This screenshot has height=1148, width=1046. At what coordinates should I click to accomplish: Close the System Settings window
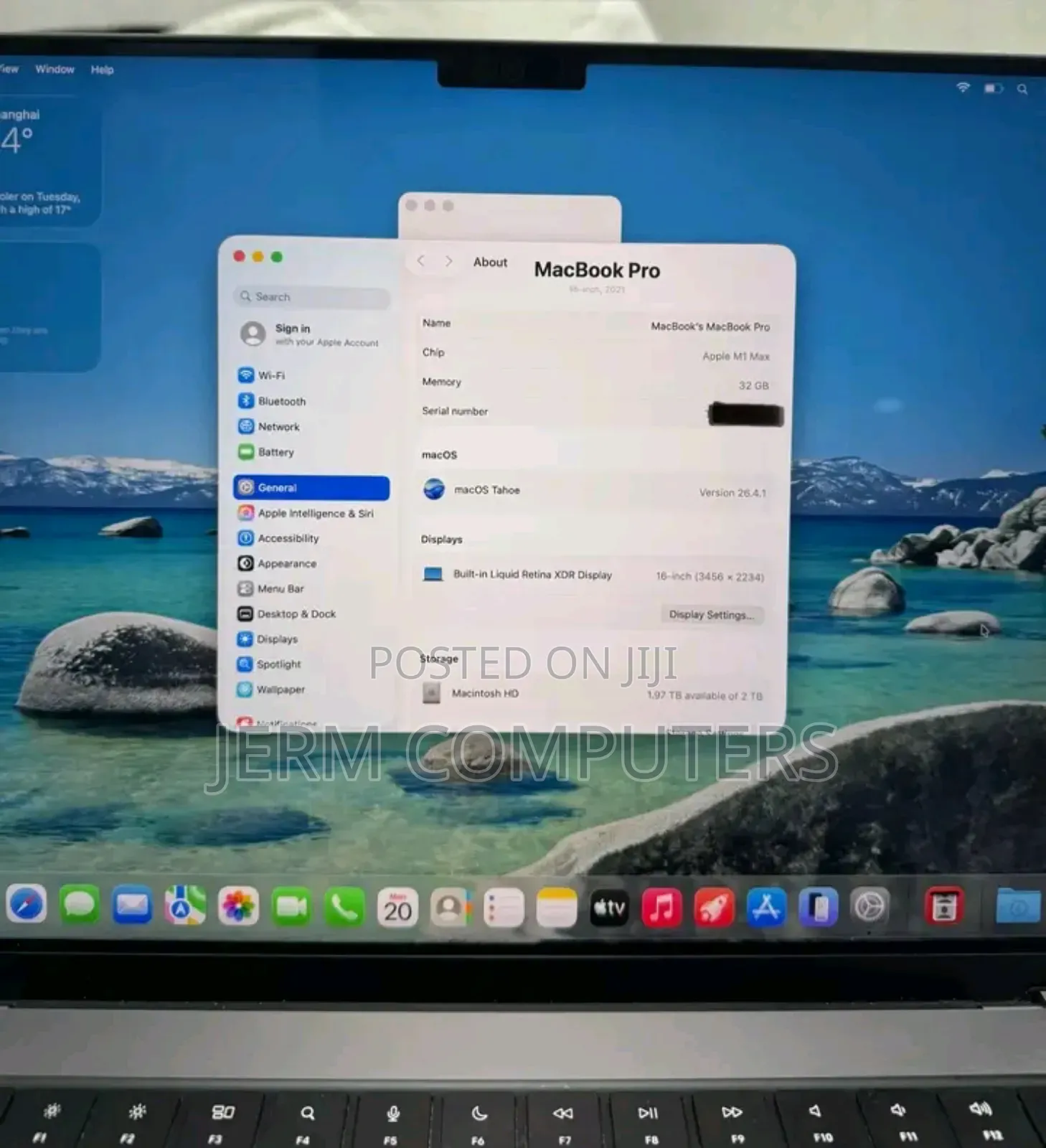click(x=240, y=256)
